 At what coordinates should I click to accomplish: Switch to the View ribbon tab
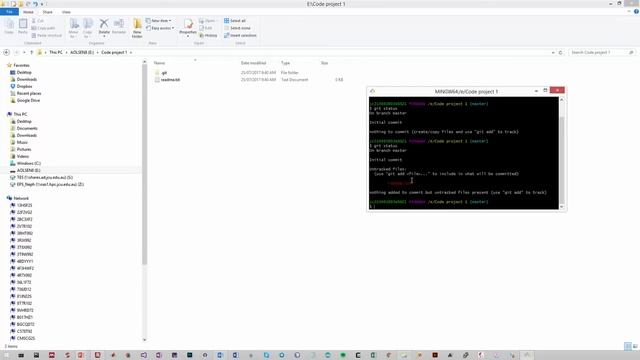tap(66, 12)
